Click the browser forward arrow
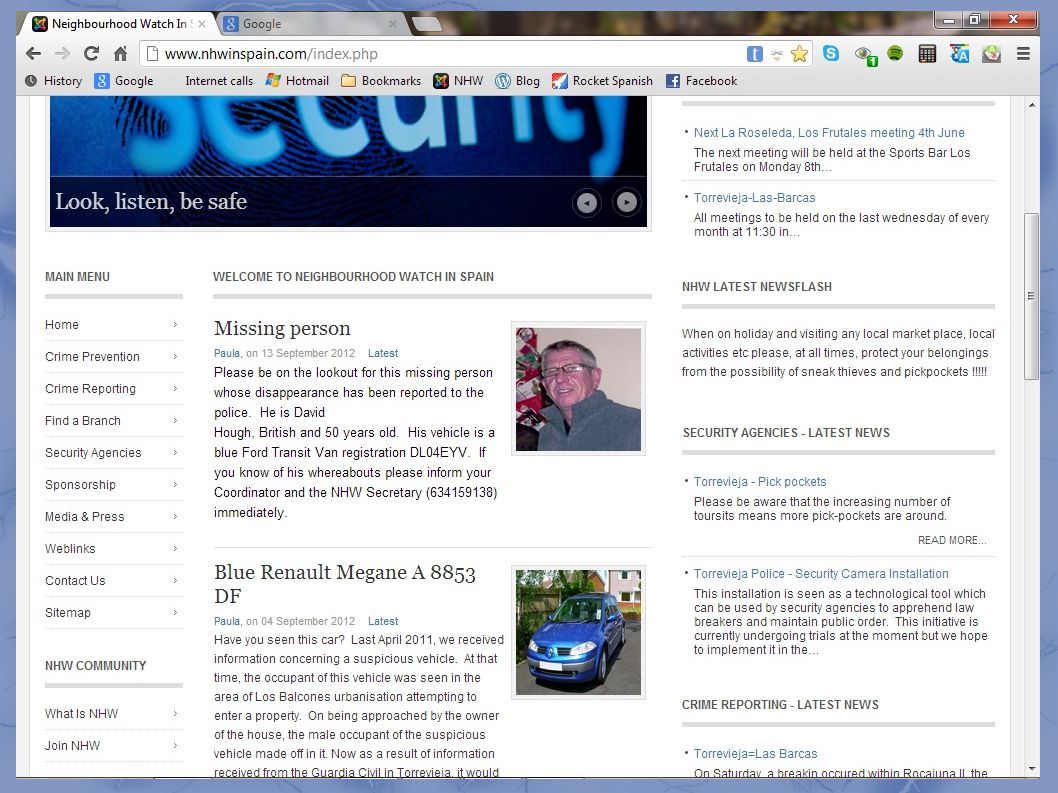1058x793 pixels. 62,53
